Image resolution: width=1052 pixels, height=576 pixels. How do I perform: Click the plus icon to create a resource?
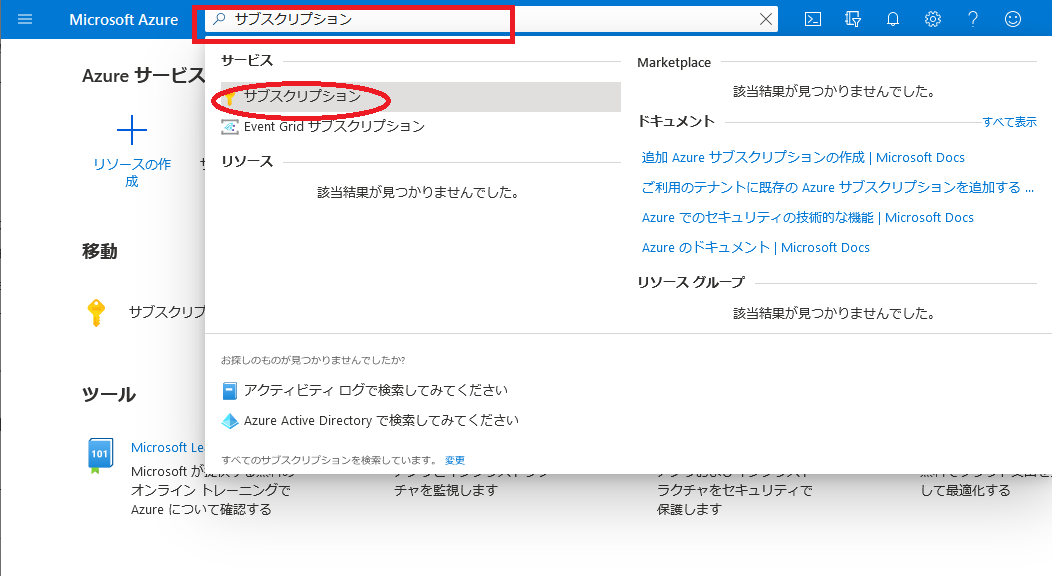[x=132, y=130]
